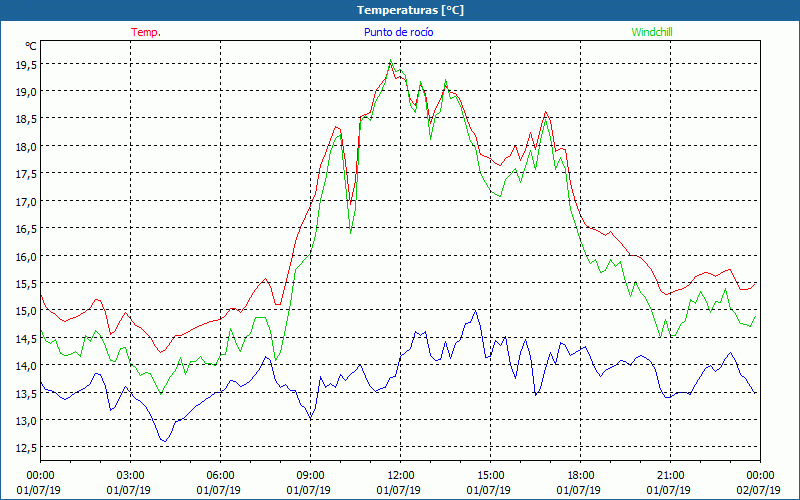The image size is (800, 500).
Task: Click the 09:00 time axis label
Action: [310, 476]
